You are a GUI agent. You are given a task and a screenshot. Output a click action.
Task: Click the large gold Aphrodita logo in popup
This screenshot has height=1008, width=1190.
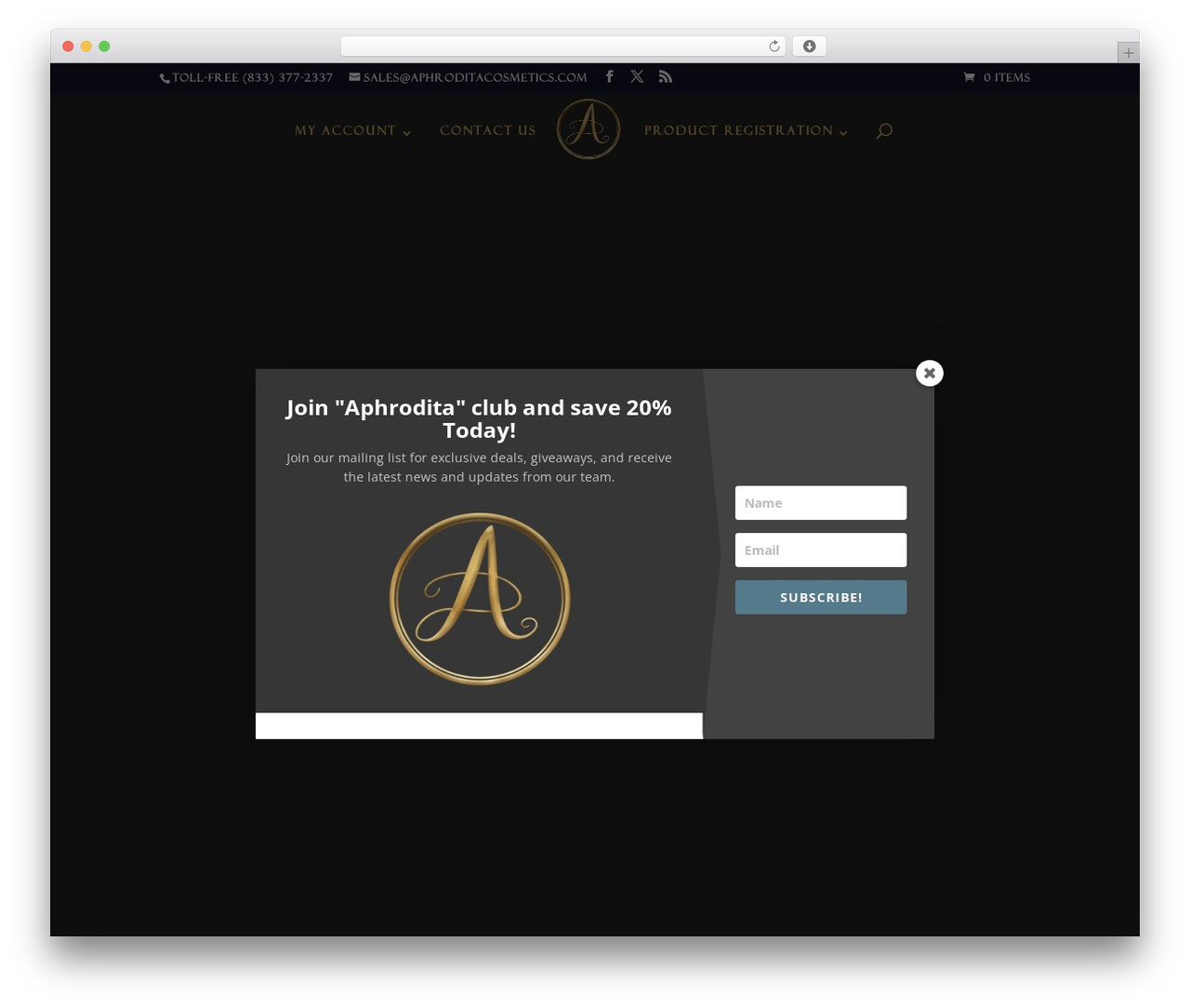pos(480,599)
